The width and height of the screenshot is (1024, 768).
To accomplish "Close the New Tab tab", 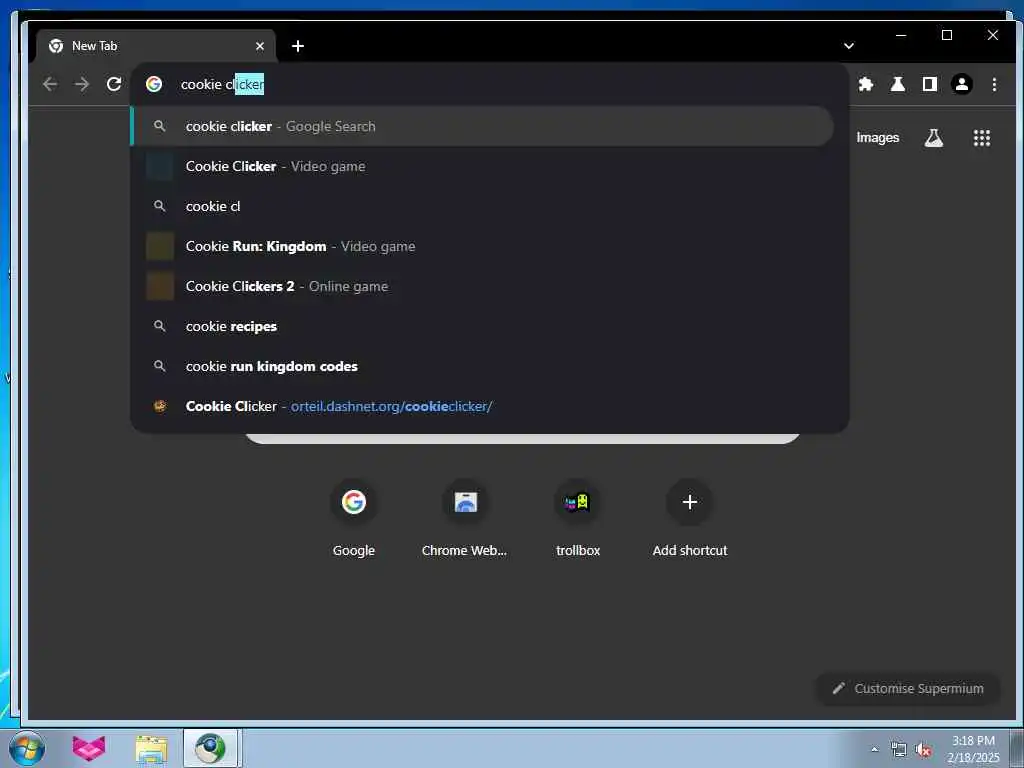I will click(x=260, y=46).
